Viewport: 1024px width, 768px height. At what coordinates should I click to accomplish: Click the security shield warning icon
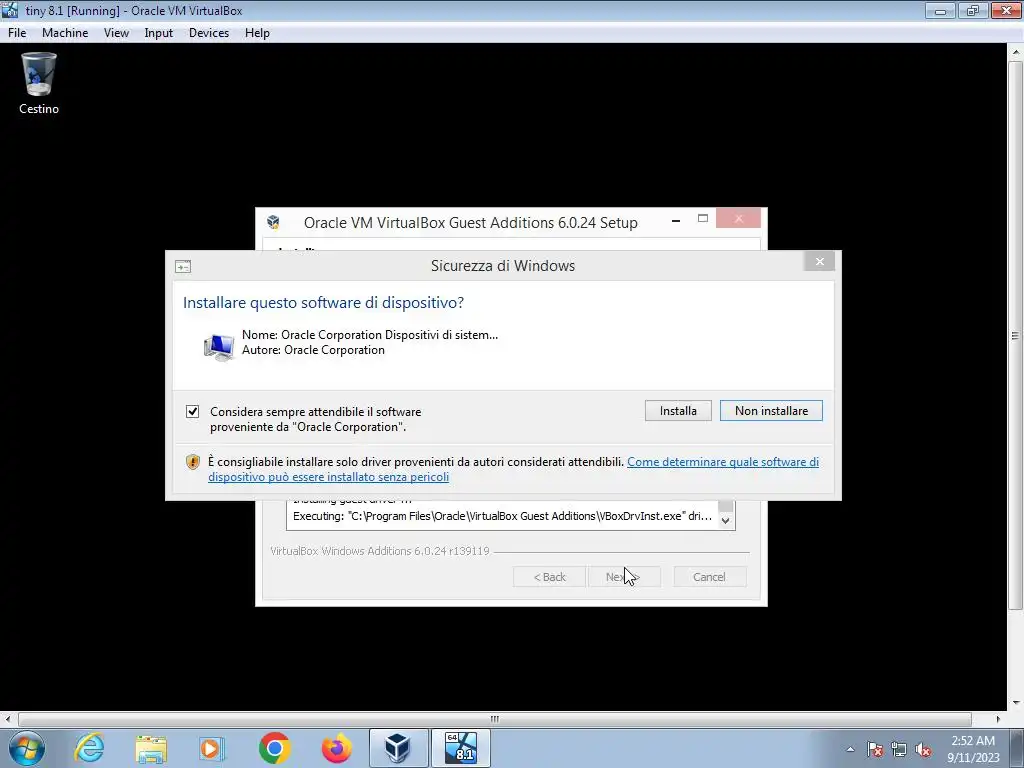(x=193, y=462)
